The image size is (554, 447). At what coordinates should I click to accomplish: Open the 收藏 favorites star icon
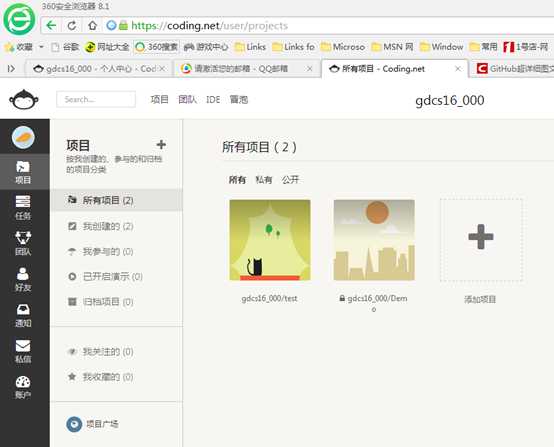click(x=9, y=47)
